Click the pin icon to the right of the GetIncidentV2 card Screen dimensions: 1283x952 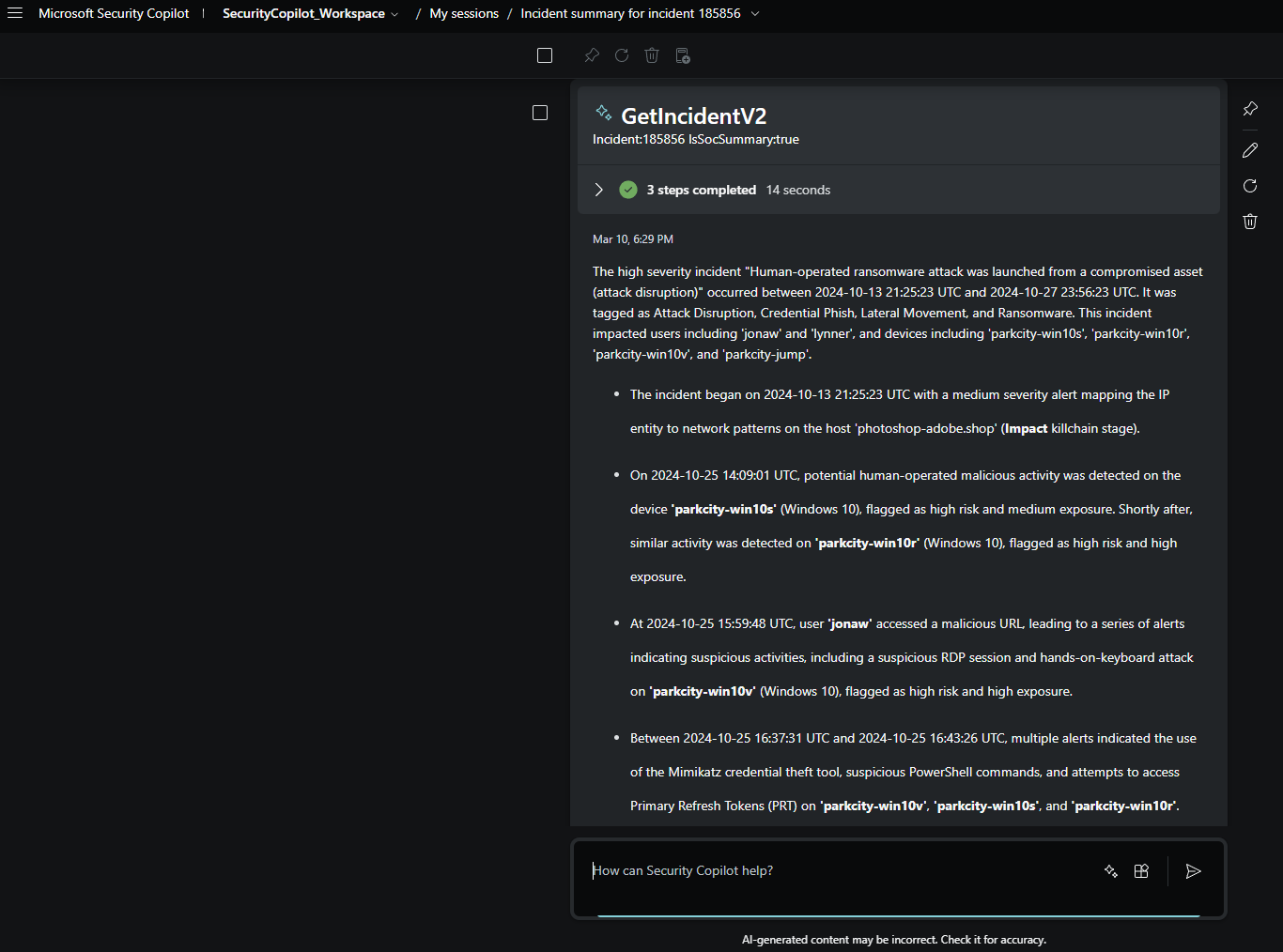[x=1250, y=109]
